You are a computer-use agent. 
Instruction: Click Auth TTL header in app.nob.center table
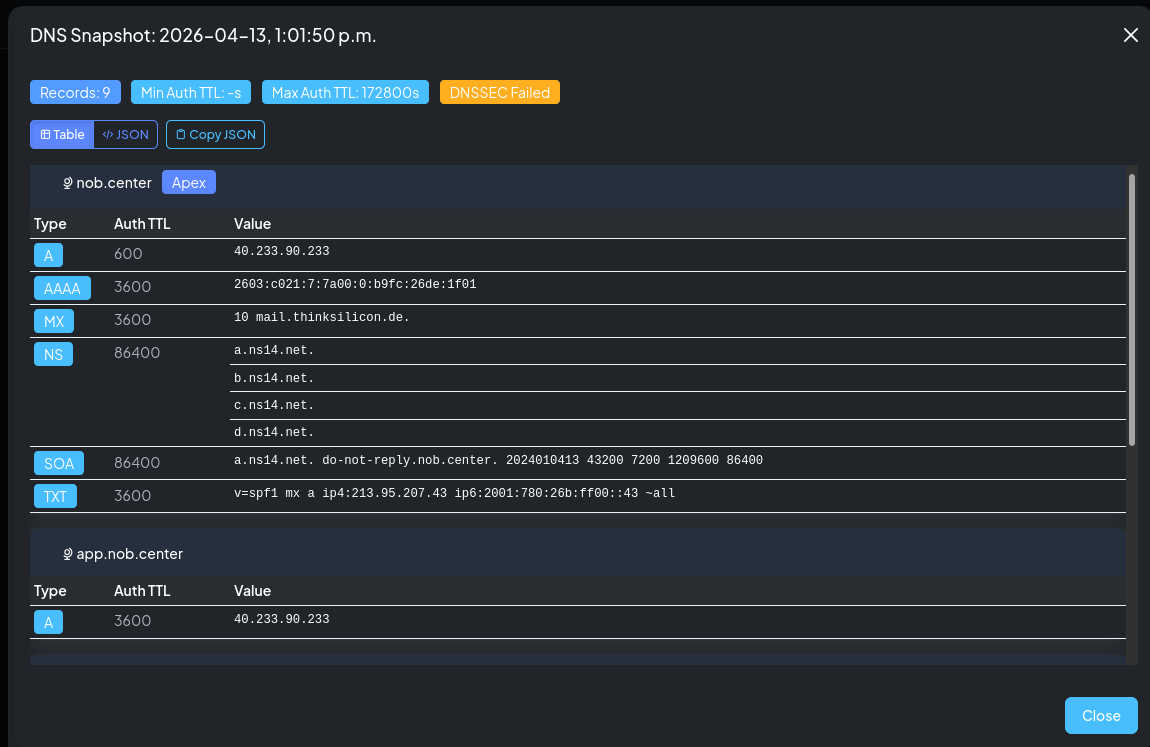142,591
